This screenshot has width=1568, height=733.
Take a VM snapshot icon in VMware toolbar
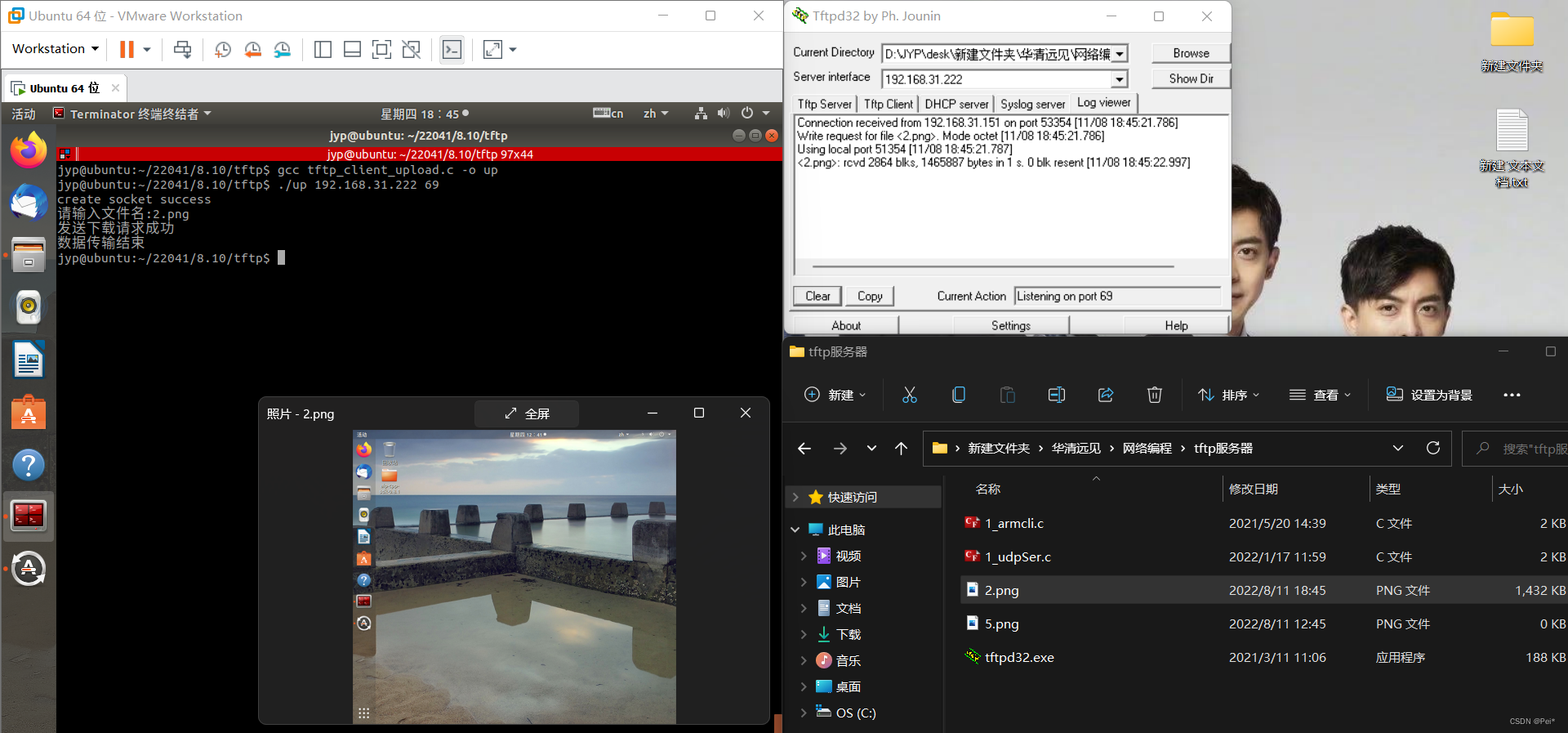point(222,50)
